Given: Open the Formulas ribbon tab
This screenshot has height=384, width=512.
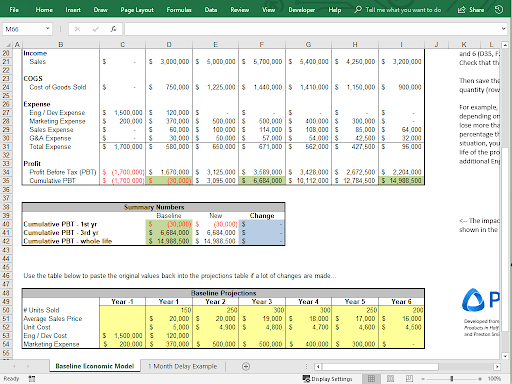Looking at the screenshot, I should coord(179,10).
